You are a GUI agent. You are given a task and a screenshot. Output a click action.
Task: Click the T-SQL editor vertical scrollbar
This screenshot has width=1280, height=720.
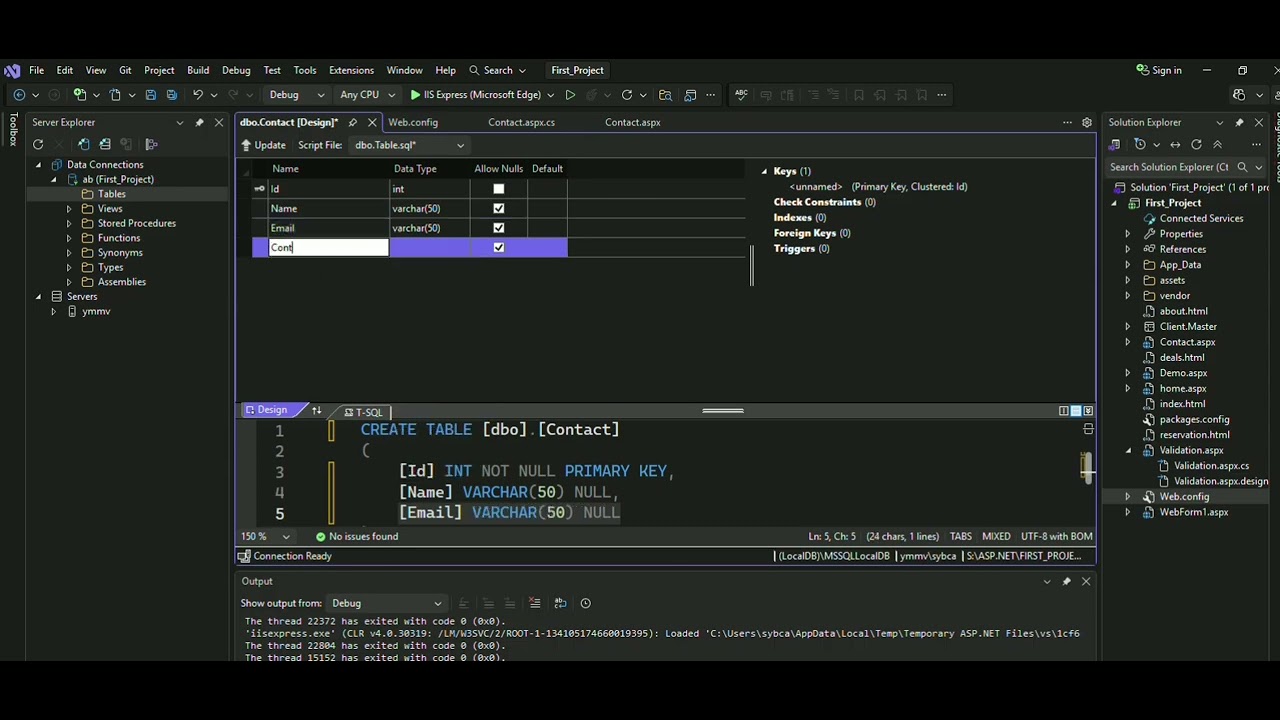pos(1088,470)
